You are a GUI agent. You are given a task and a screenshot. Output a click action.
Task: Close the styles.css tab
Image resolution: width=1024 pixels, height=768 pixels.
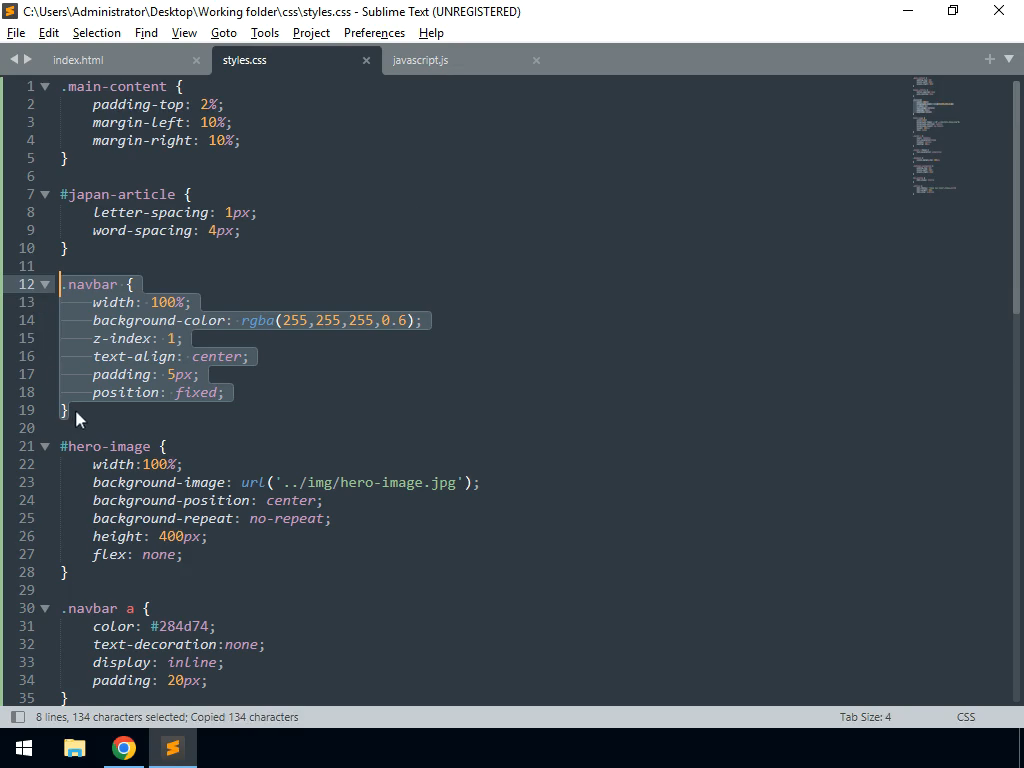click(366, 60)
